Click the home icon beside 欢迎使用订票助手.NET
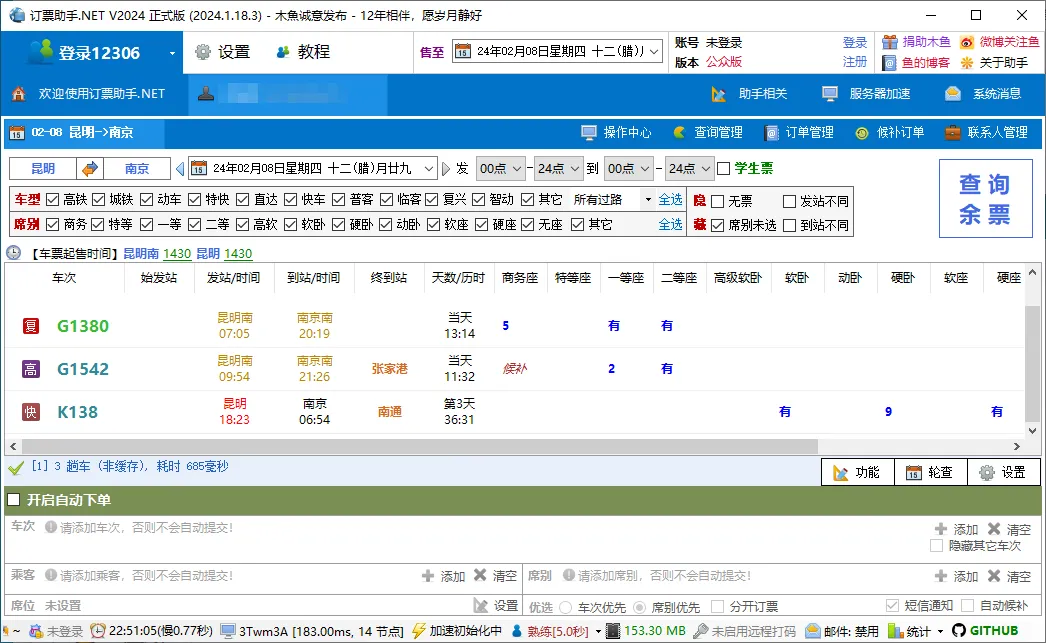 pos(19,94)
